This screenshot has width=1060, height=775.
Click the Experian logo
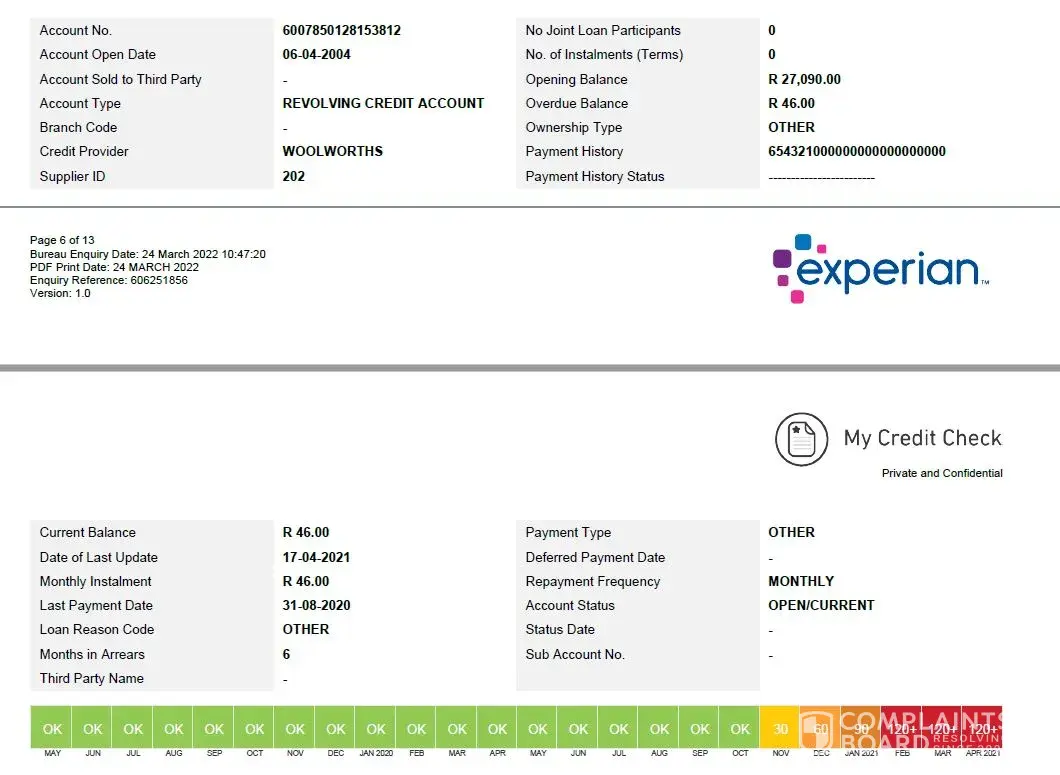880,268
